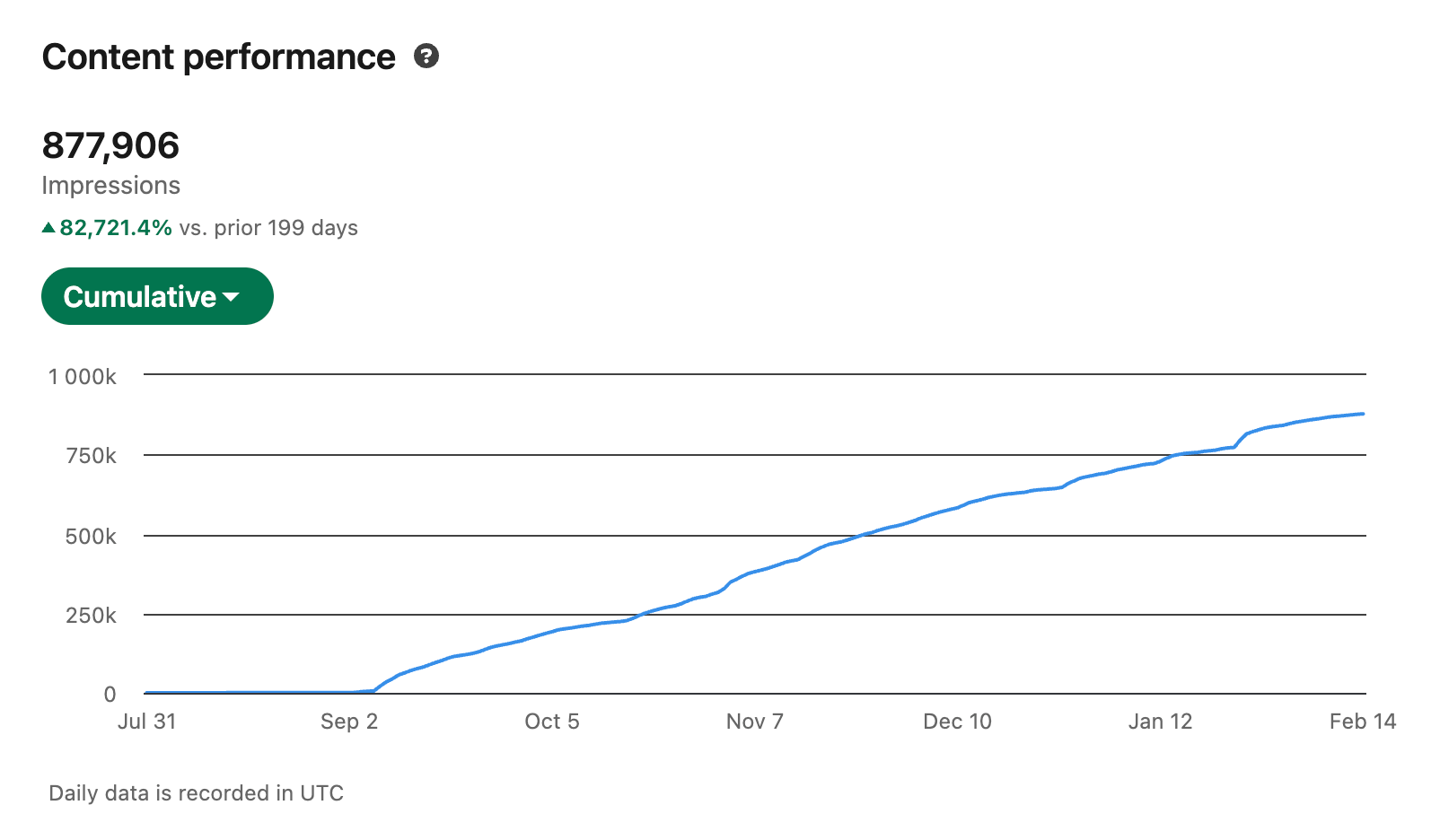The height and width of the screenshot is (840, 1431).
Task: Click the help question mark icon
Action: coord(426,57)
